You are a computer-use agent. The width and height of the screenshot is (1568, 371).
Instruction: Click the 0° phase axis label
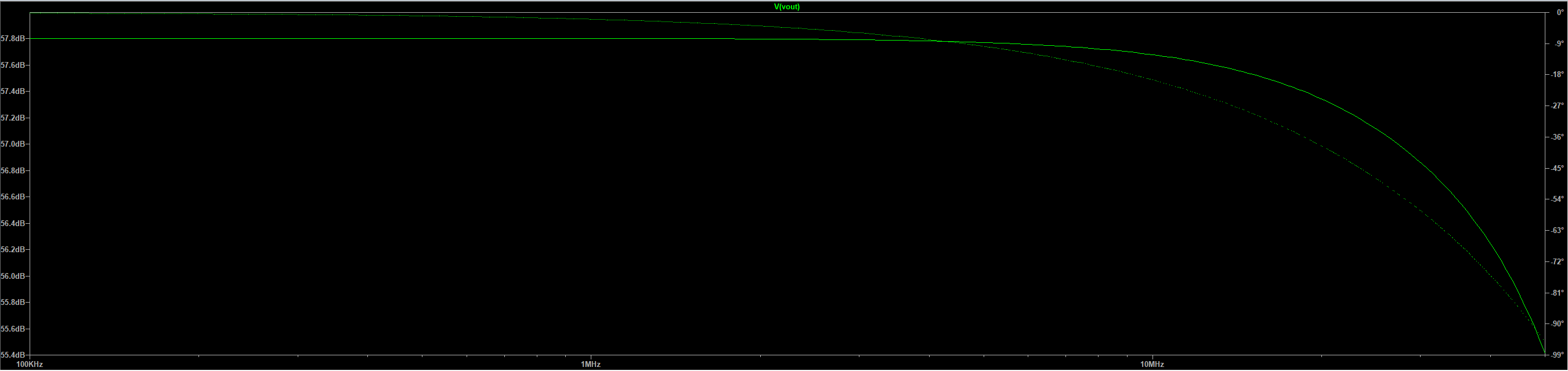tap(1559, 12)
